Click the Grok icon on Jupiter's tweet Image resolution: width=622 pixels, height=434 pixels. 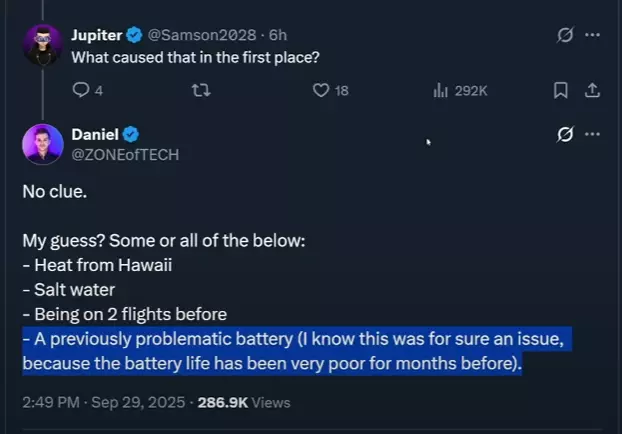point(565,36)
